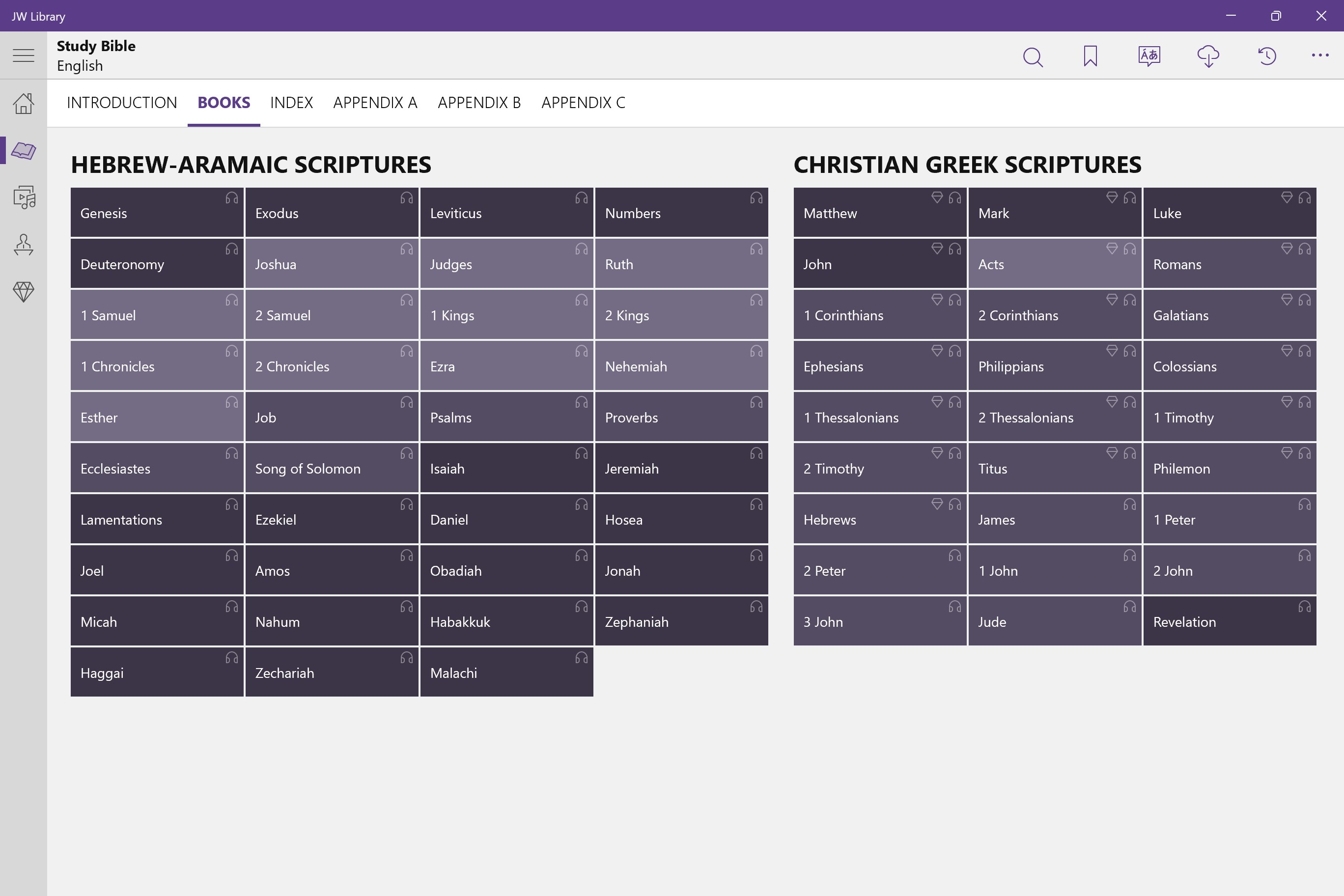Switch to the APPENDIX A tab
Image resolution: width=1344 pixels, height=896 pixels.
click(x=375, y=103)
